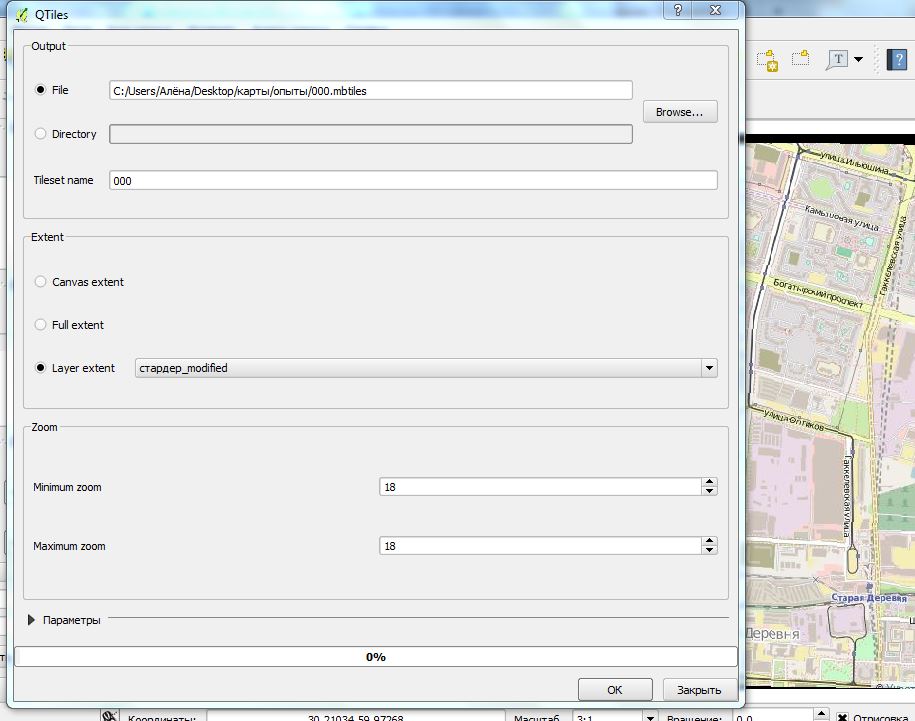The height and width of the screenshot is (721, 915).
Task: Confirm the QTiles dialog with OK
Action: pos(615,690)
